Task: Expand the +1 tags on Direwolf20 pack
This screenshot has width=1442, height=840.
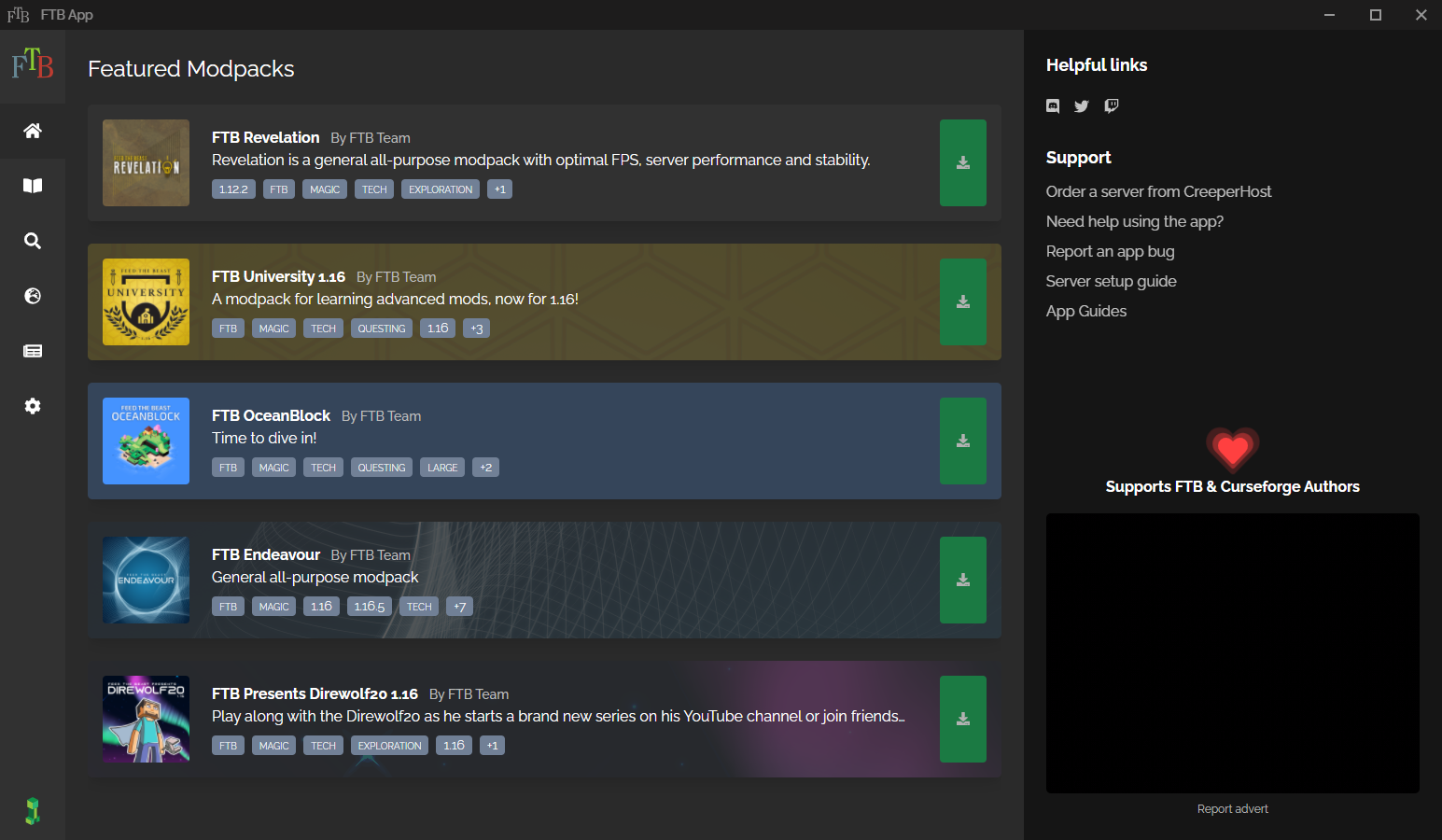Action: pyautogui.click(x=493, y=746)
